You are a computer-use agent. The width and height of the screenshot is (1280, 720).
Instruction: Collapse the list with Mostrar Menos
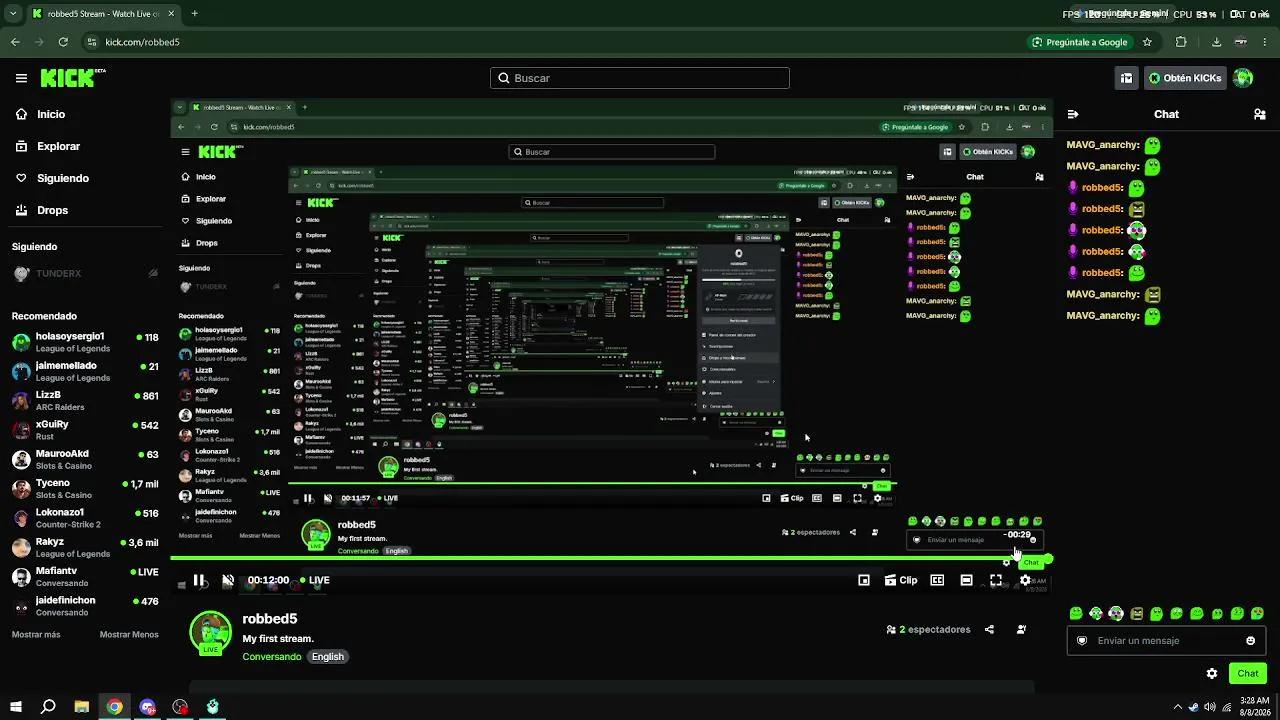coord(129,635)
